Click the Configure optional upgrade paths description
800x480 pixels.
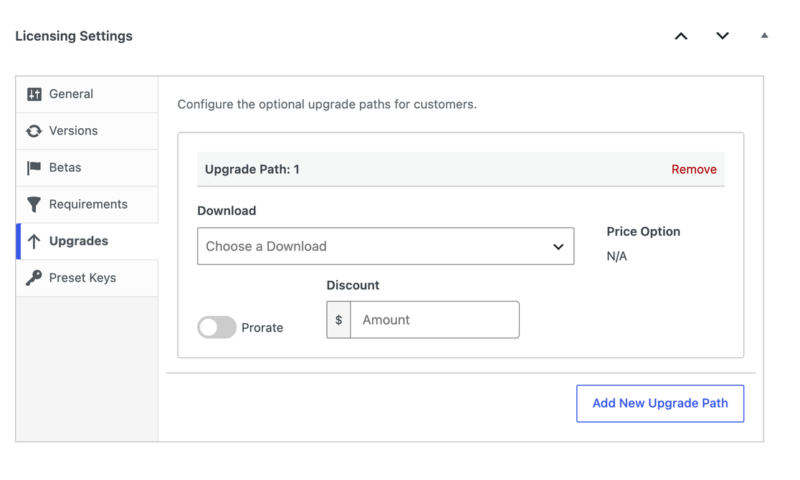[327, 105]
